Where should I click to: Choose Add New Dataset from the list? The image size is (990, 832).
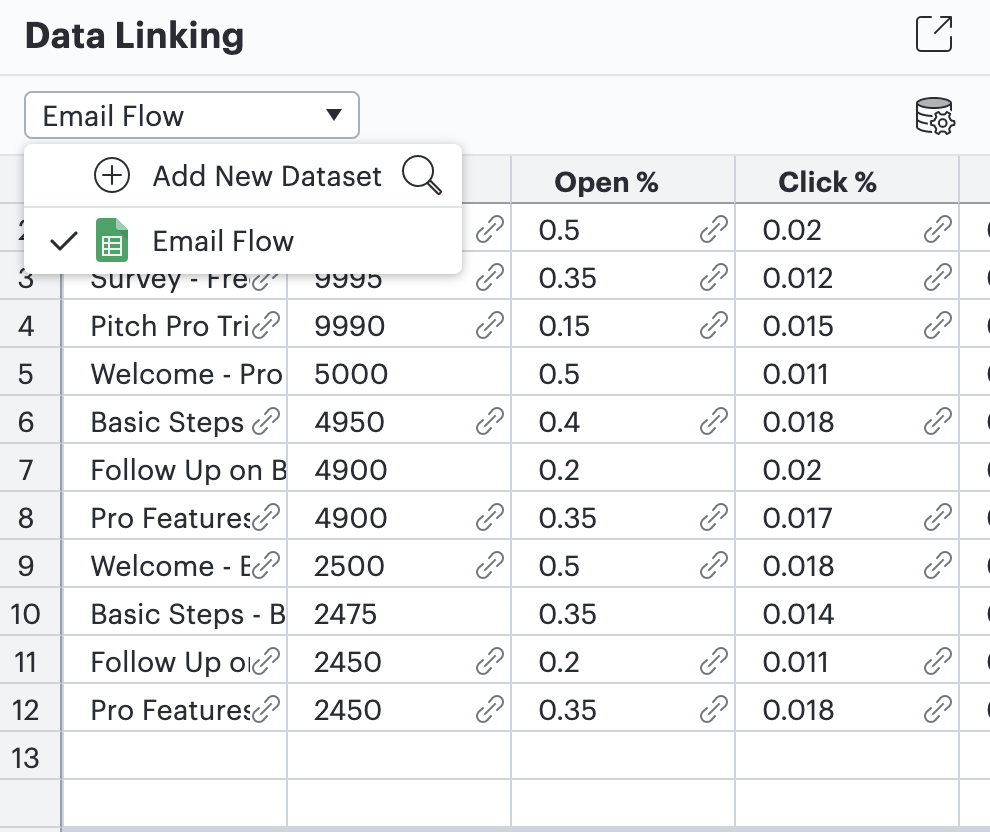tap(266, 176)
